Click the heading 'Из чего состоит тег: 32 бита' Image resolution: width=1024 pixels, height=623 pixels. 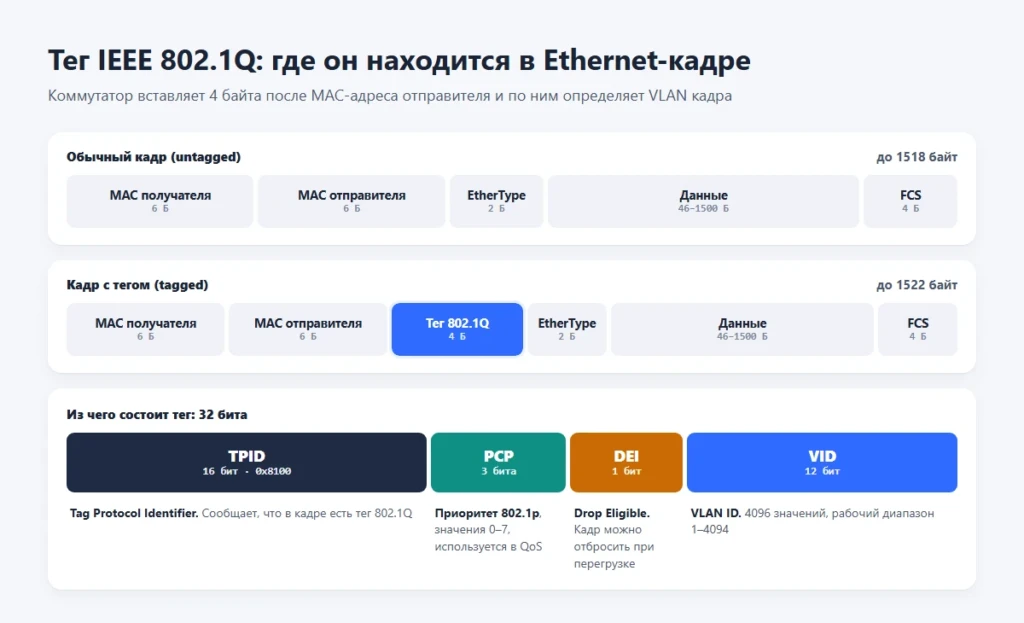pos(157,415)
